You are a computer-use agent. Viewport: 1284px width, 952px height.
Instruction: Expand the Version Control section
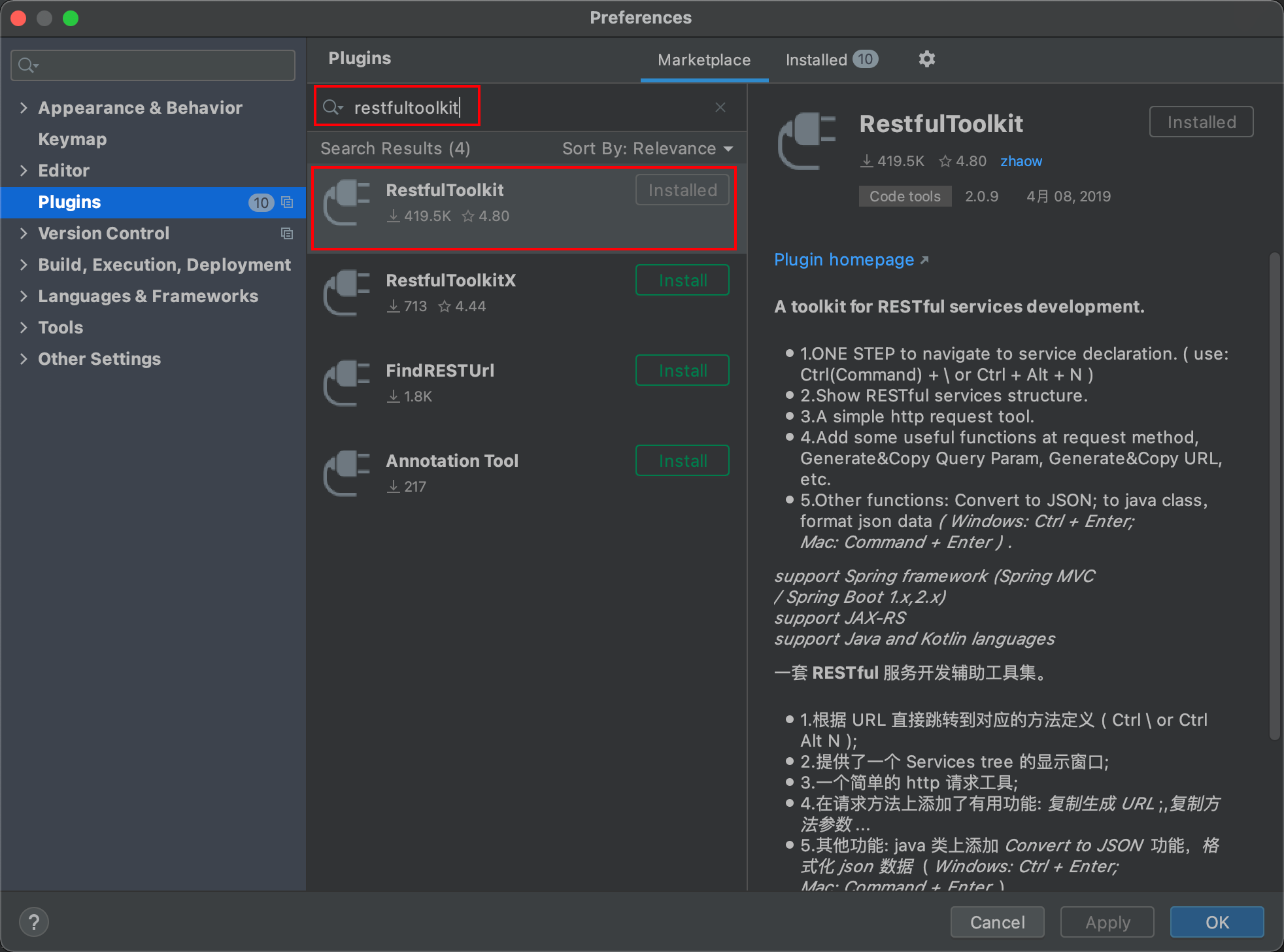pos(24,233)
